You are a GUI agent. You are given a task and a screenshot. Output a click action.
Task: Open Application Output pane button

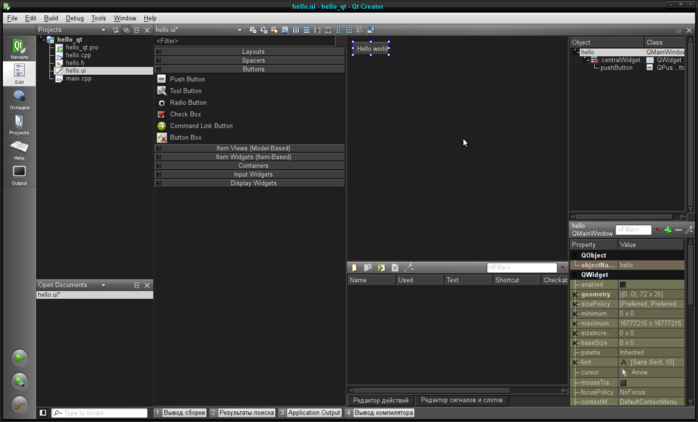point(310,413)
